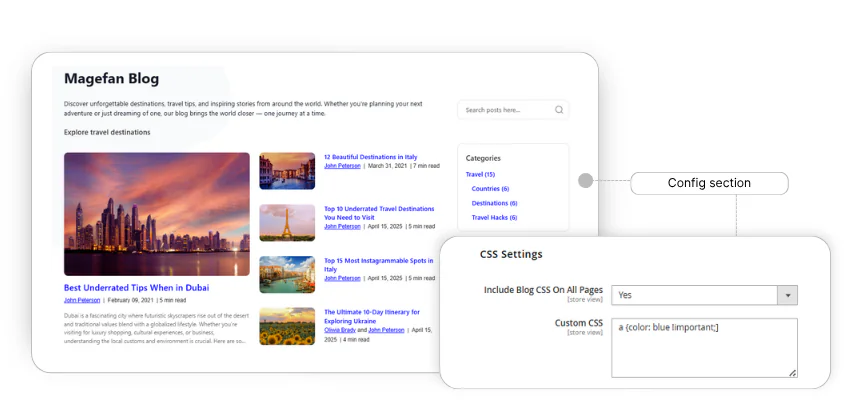The image size is (850, 420).
Task: Open author Olivia Brady link
Action: pos(340,330)
